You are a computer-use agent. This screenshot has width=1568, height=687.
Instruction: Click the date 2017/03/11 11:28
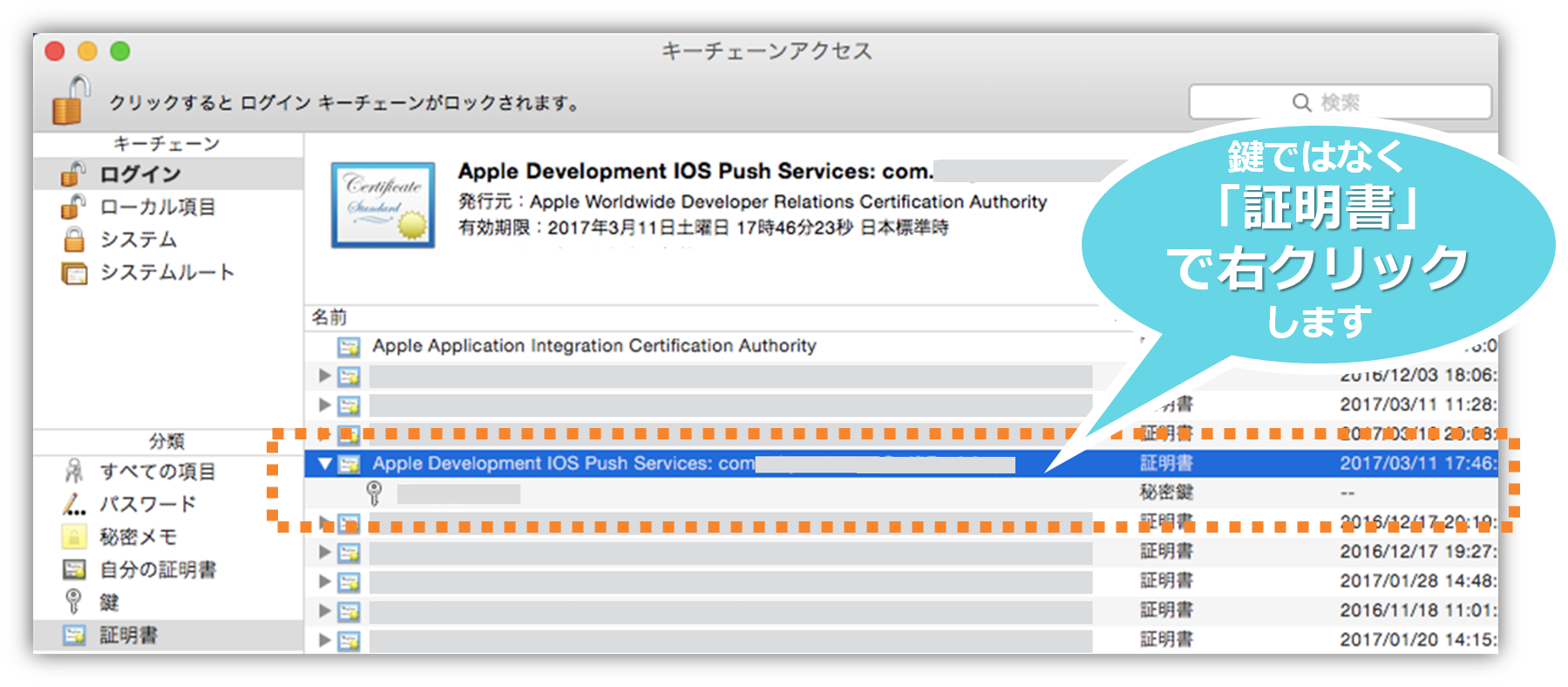(1418, 405)
